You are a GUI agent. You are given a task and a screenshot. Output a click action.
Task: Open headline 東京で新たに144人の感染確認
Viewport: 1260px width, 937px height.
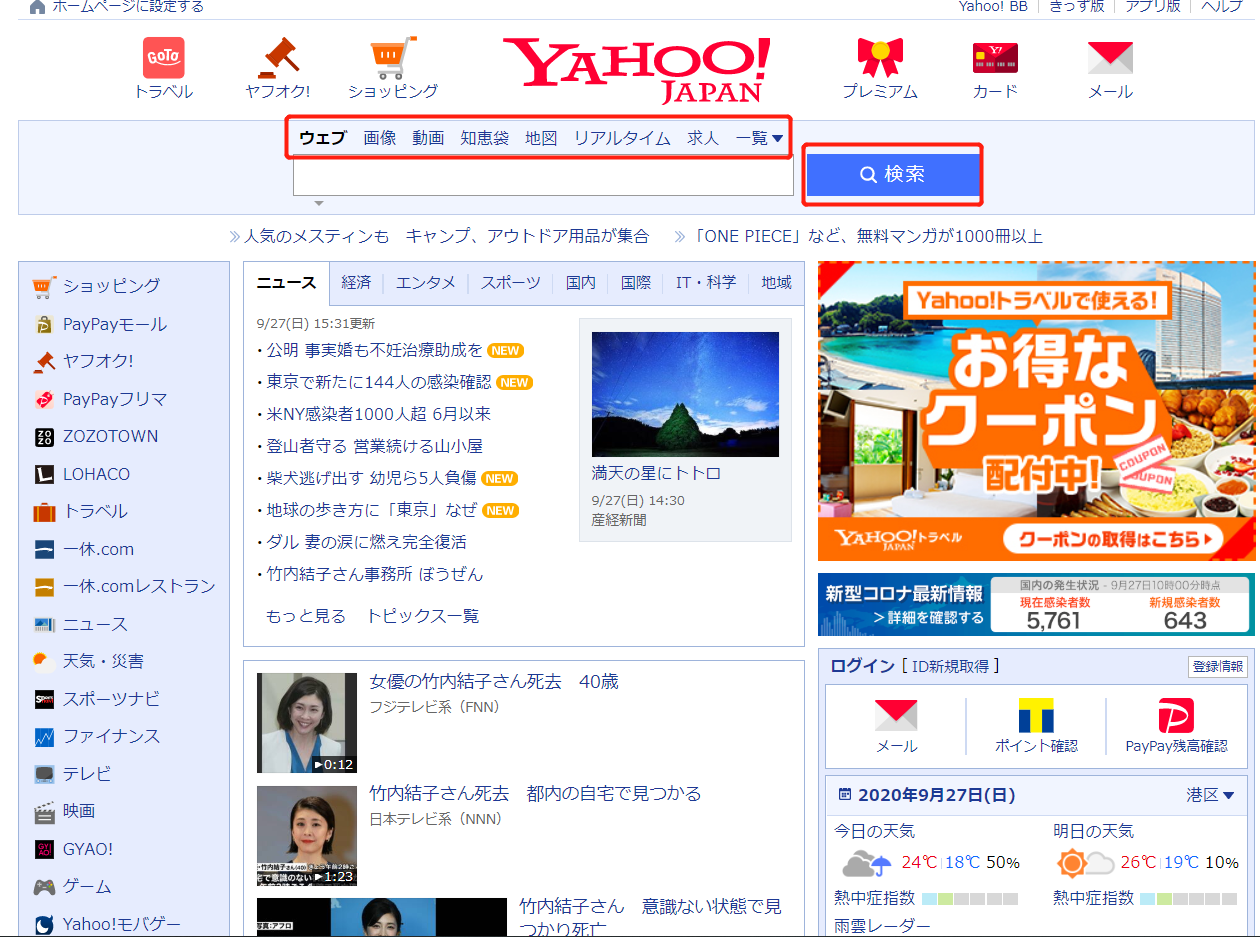[379, 382]
